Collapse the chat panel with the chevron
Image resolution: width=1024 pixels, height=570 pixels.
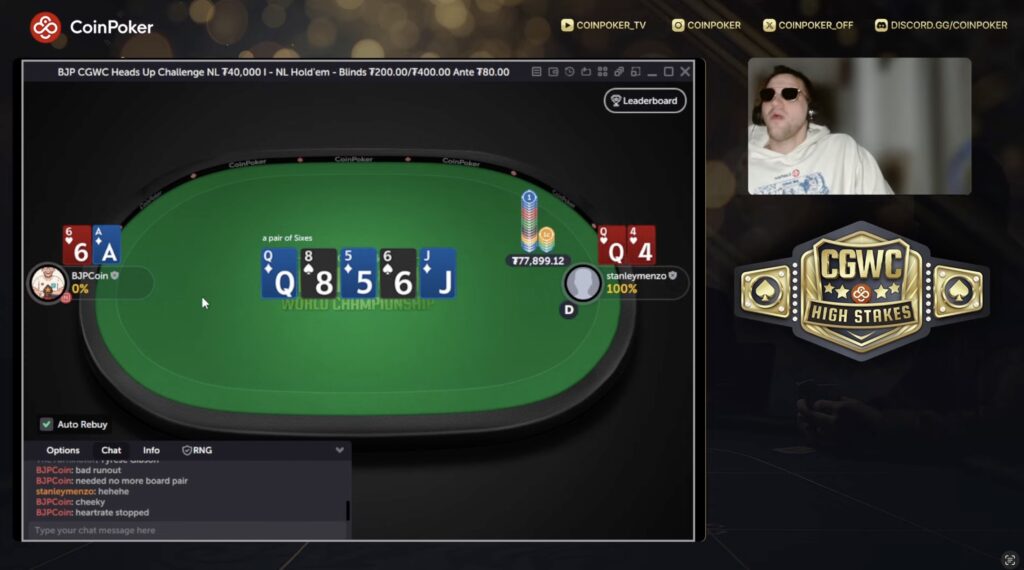click(x=340, y=450)
